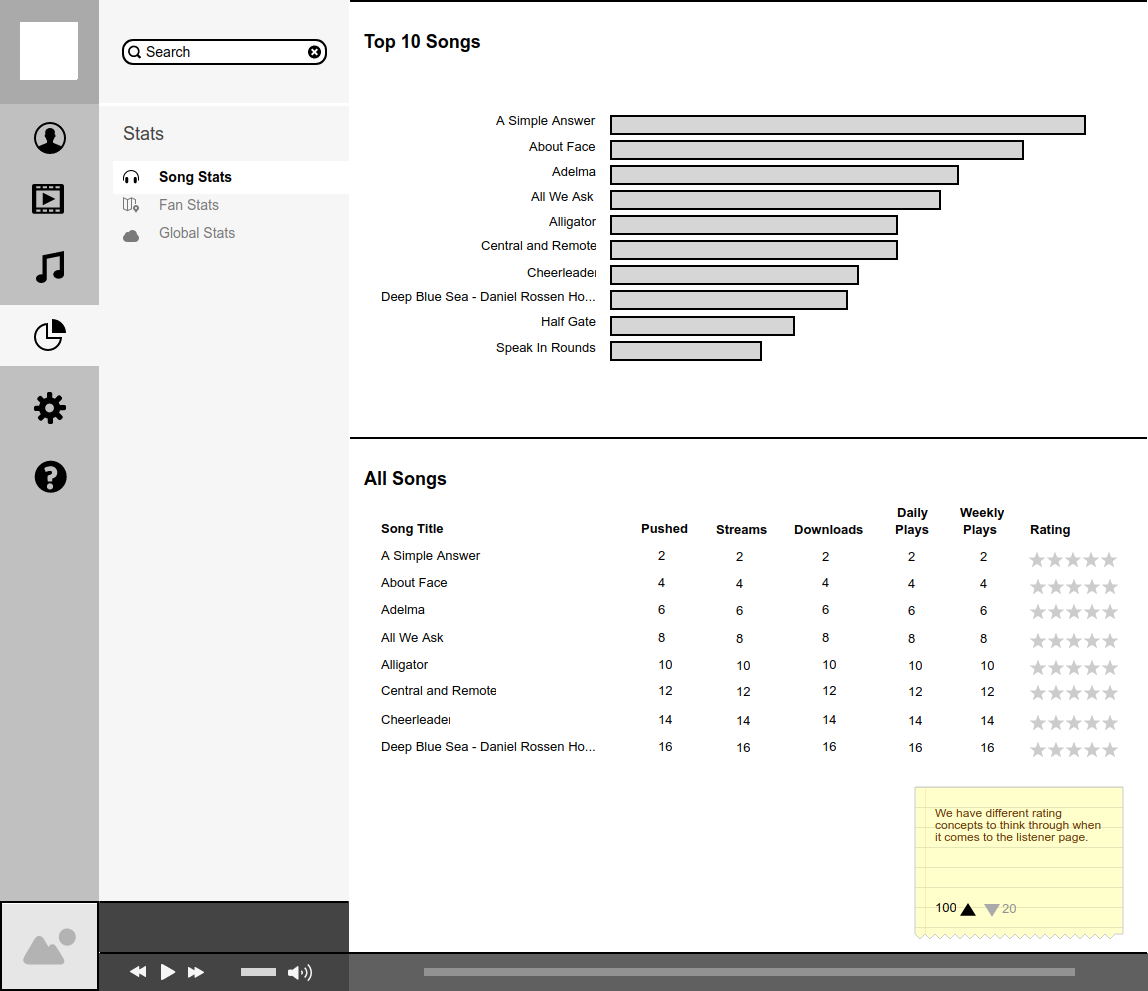
Task: Click the All Songs heading
Action: pos(405,478)
